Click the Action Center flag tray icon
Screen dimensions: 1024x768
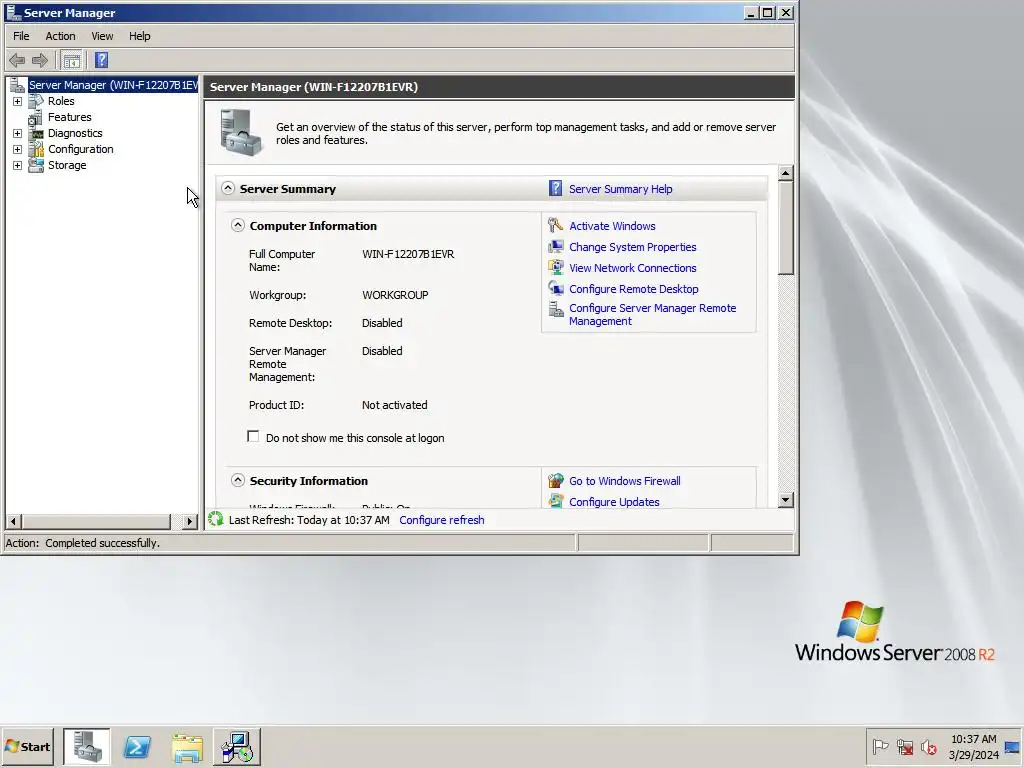(880, 746)
